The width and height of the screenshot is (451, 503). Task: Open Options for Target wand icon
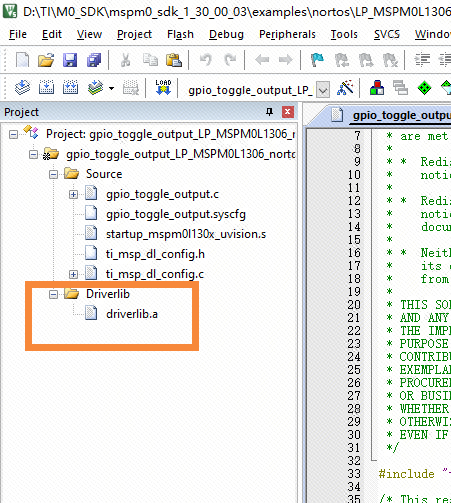pyautogui.click(x=345, y=88)
